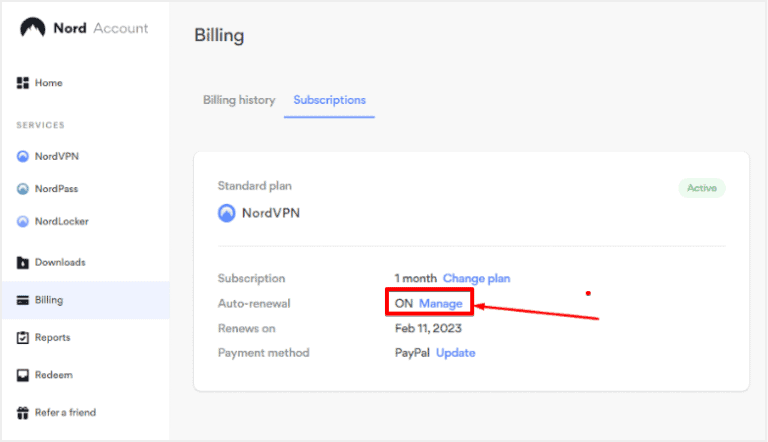Select the Subscriptions tab

pyautogui.click(x=329, y=100)
